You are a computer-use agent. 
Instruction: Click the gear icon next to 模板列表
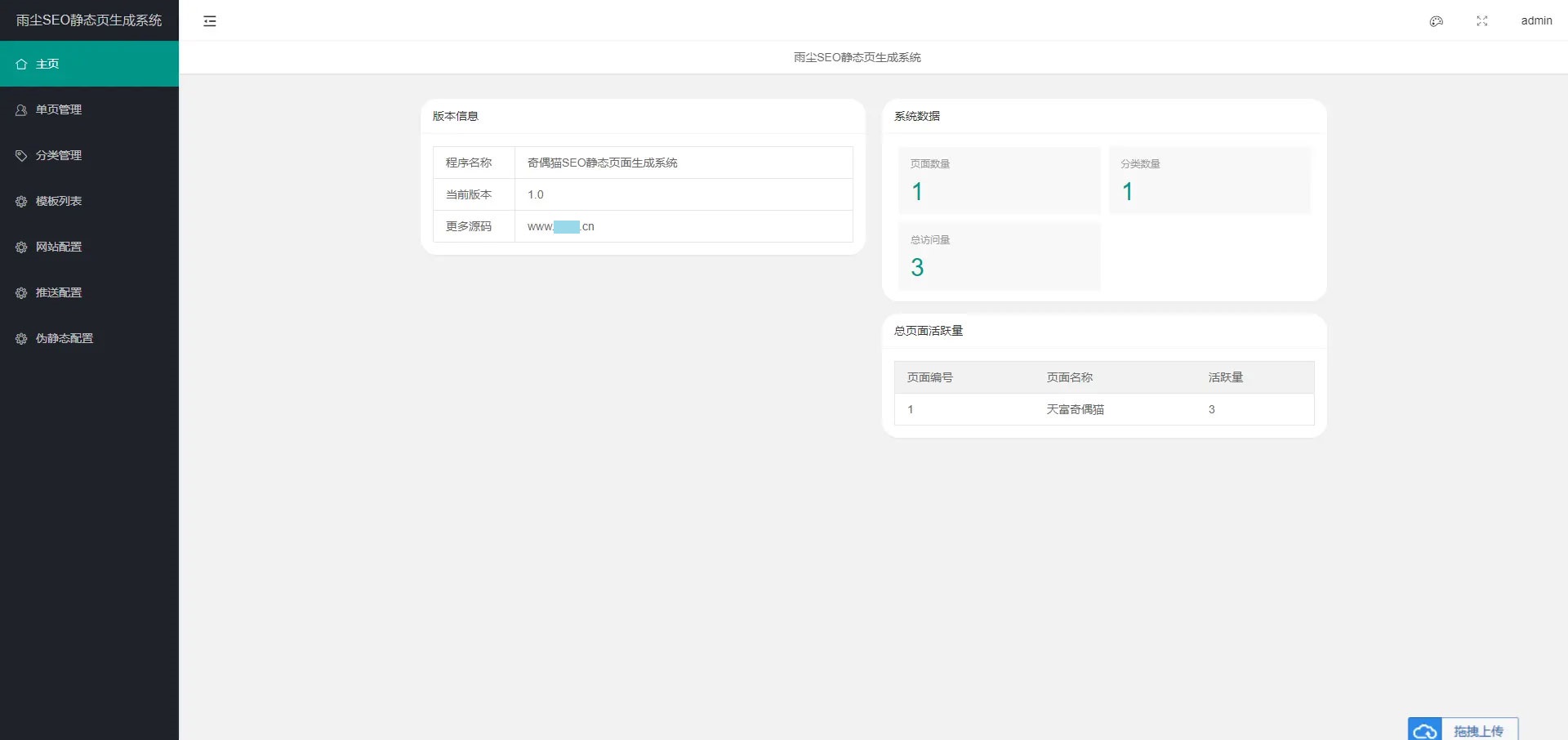[20, 201]
